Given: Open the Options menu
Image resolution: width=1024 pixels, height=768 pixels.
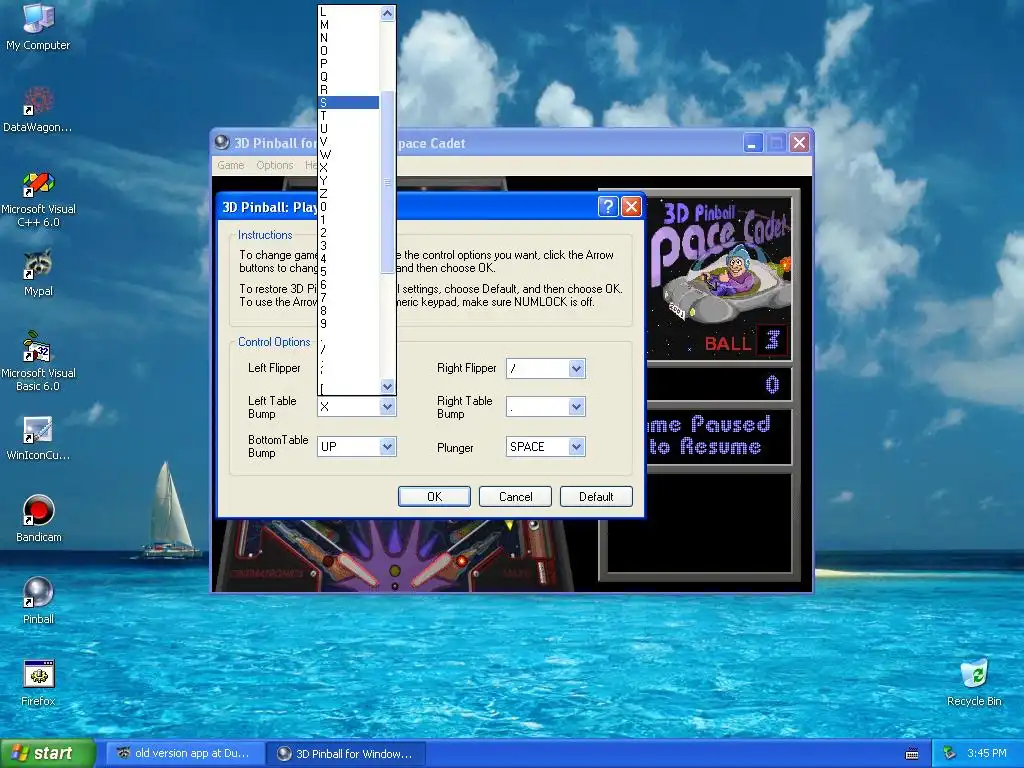Looking at the screenshot, I should click(274, 165).
